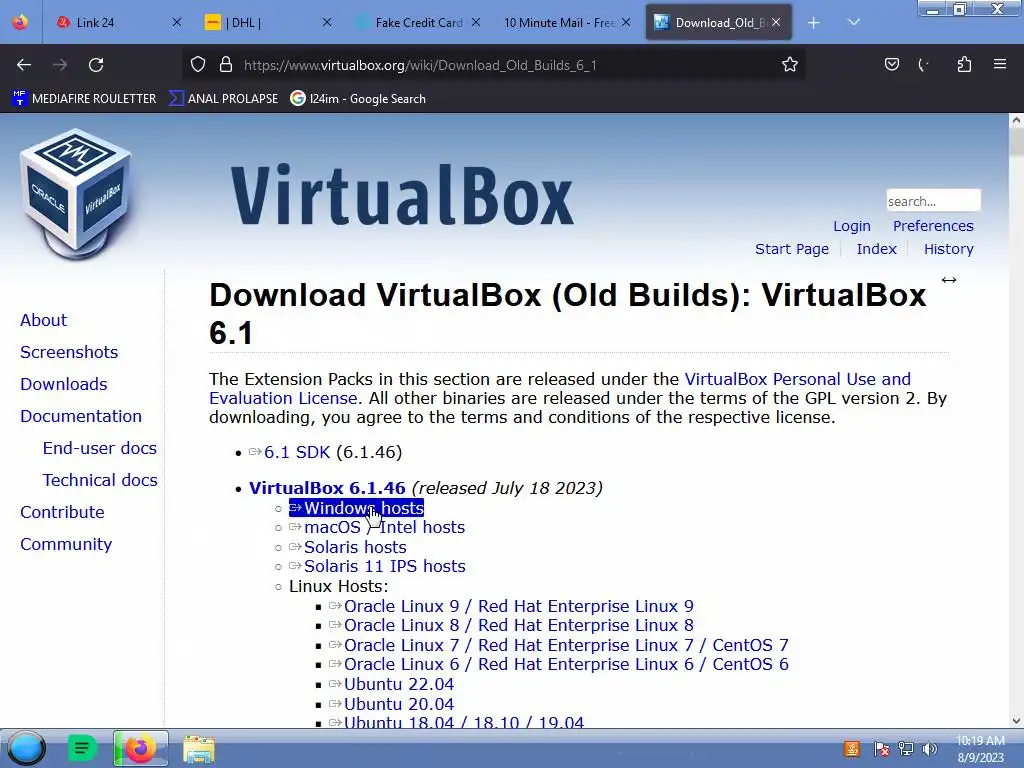Open the green notes taskbar app

(82, 748)
